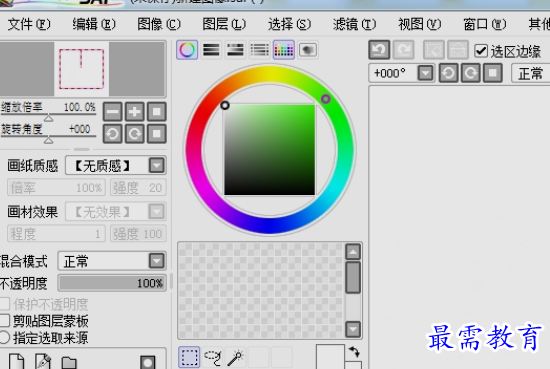Zoom out with navigator minus button
The width and height of the screenshot is (550, 369).
click(x=113, y=112)
